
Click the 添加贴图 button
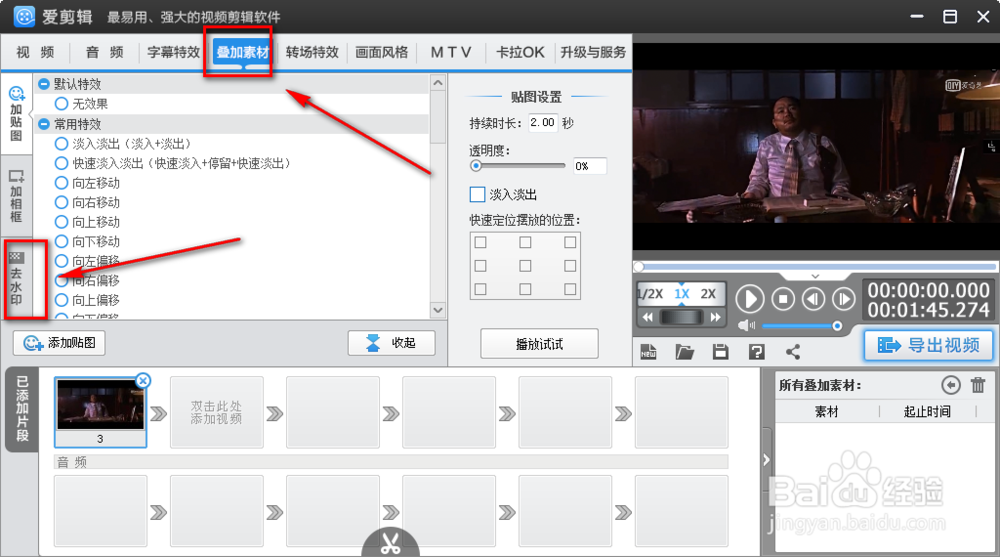pos(59,343)
